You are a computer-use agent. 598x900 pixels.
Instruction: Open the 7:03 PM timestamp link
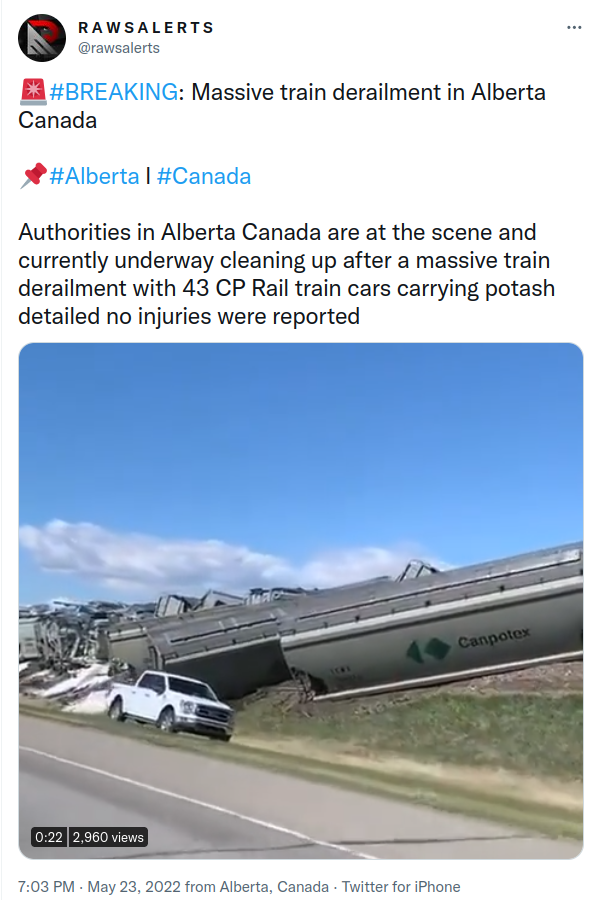coord(46,887)
